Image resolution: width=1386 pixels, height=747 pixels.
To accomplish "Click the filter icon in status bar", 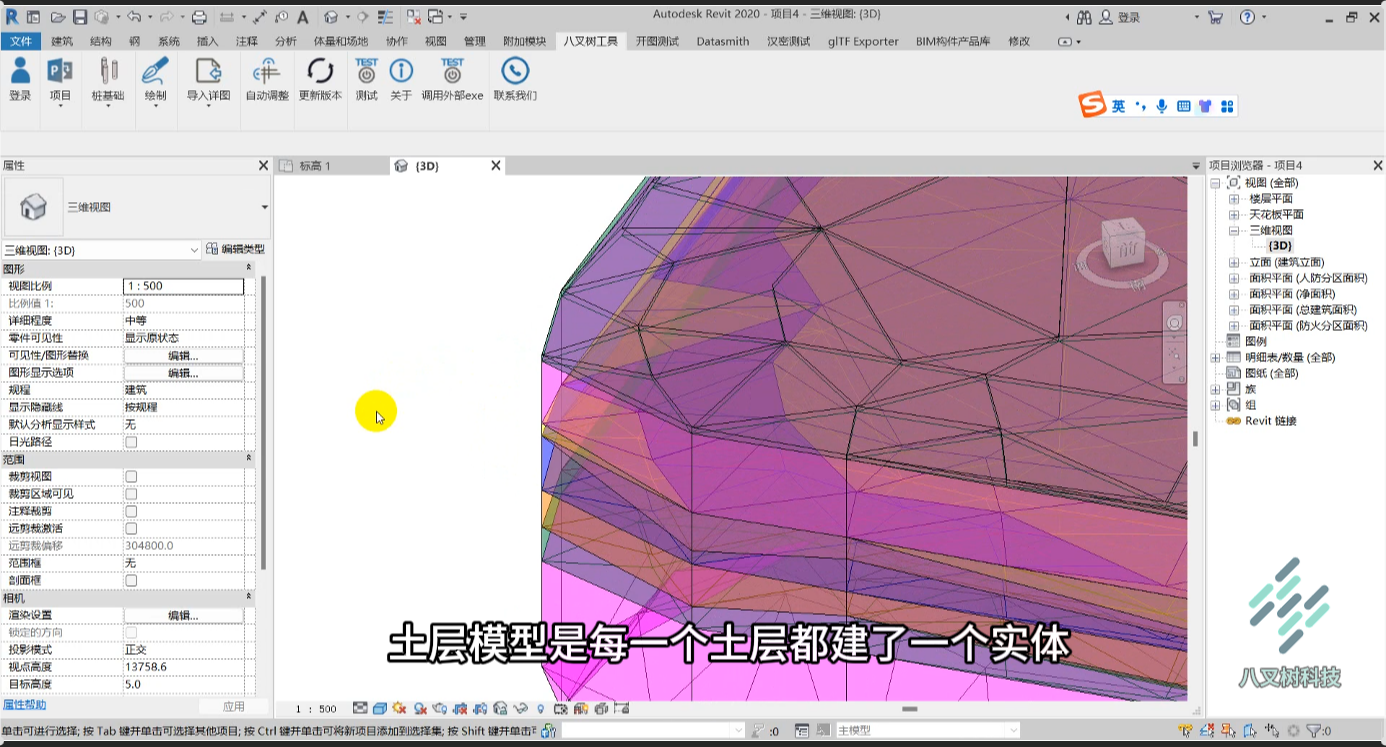I will (1313, 731).
